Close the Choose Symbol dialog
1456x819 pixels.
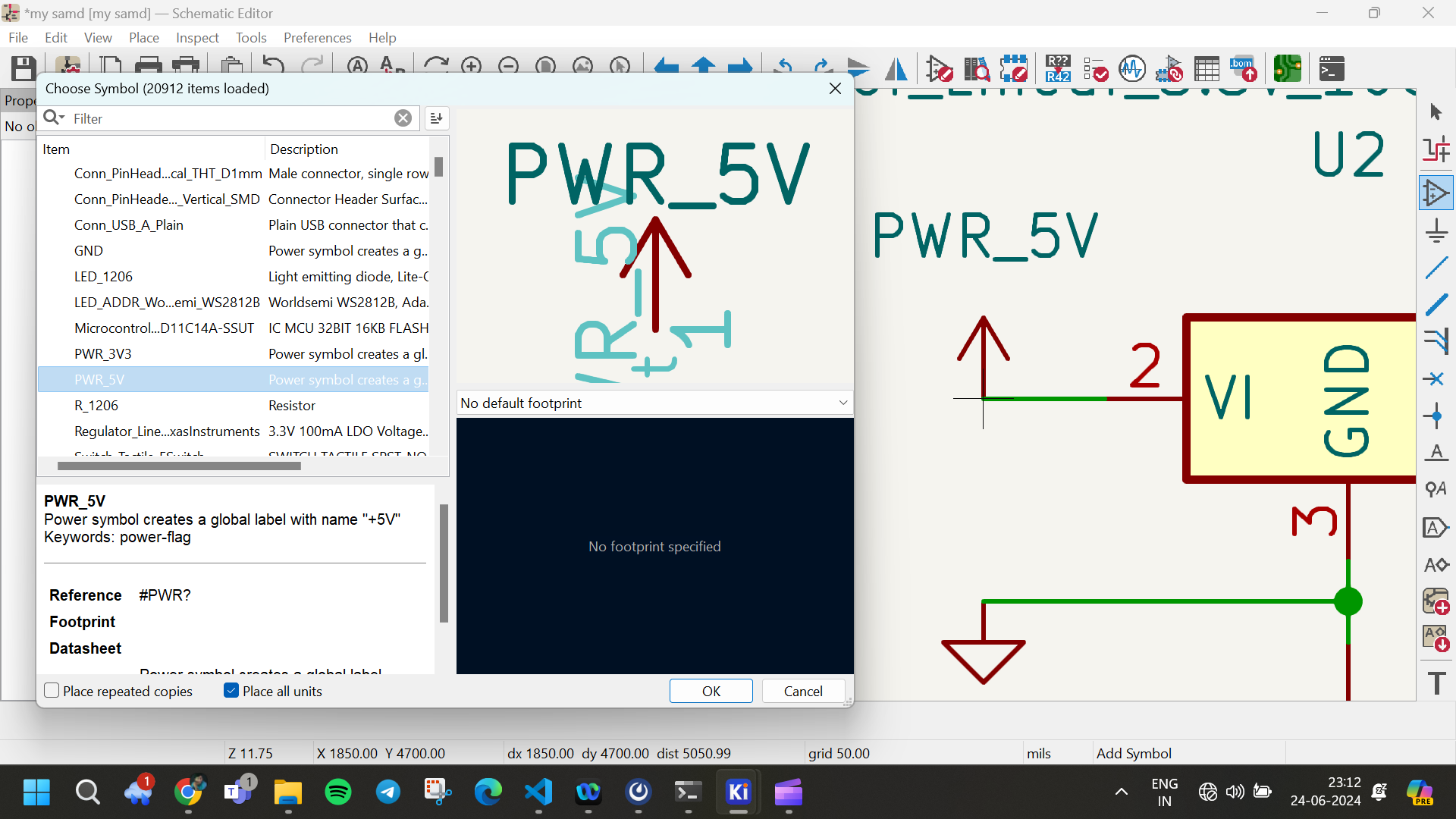[835, 89]
